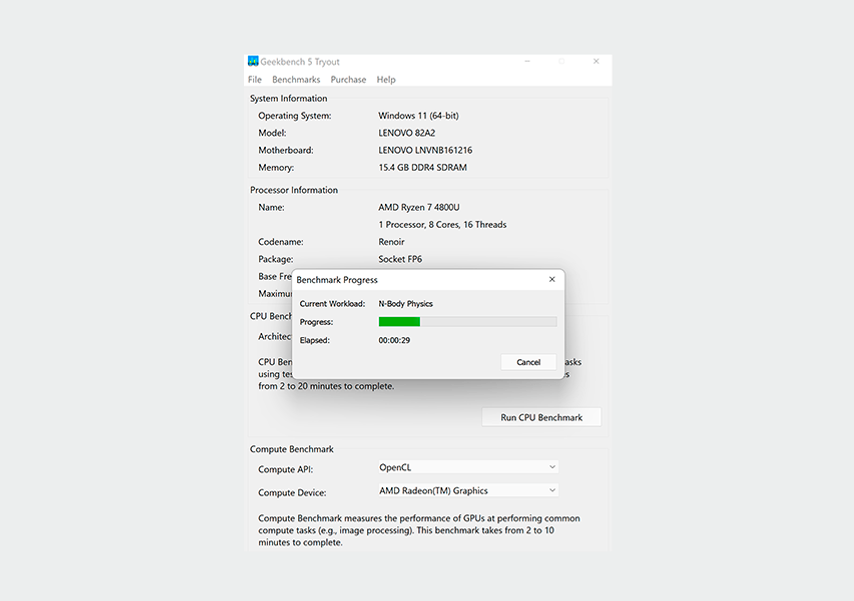Click the 'Geekbench 5 Tryout' window title
Screen dimensions: 854x601
pyautogui.click(x=300, y=62)
